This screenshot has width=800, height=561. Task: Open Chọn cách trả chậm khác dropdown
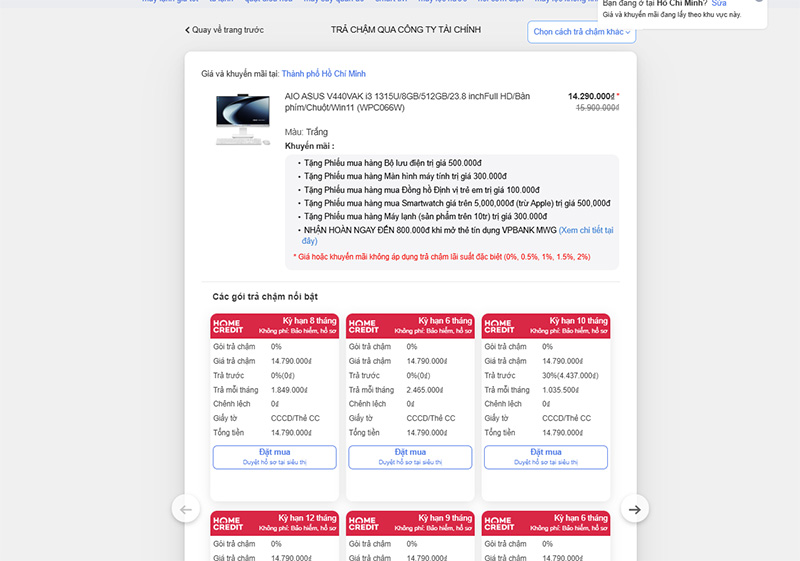pos(582,32)
